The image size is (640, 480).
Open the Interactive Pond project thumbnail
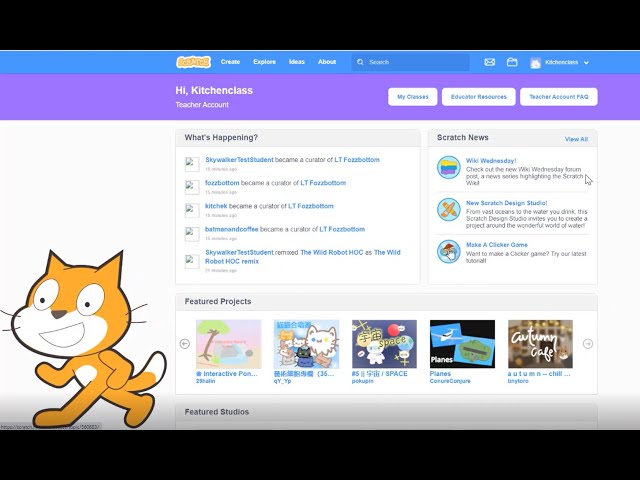[x=229, y=344]
